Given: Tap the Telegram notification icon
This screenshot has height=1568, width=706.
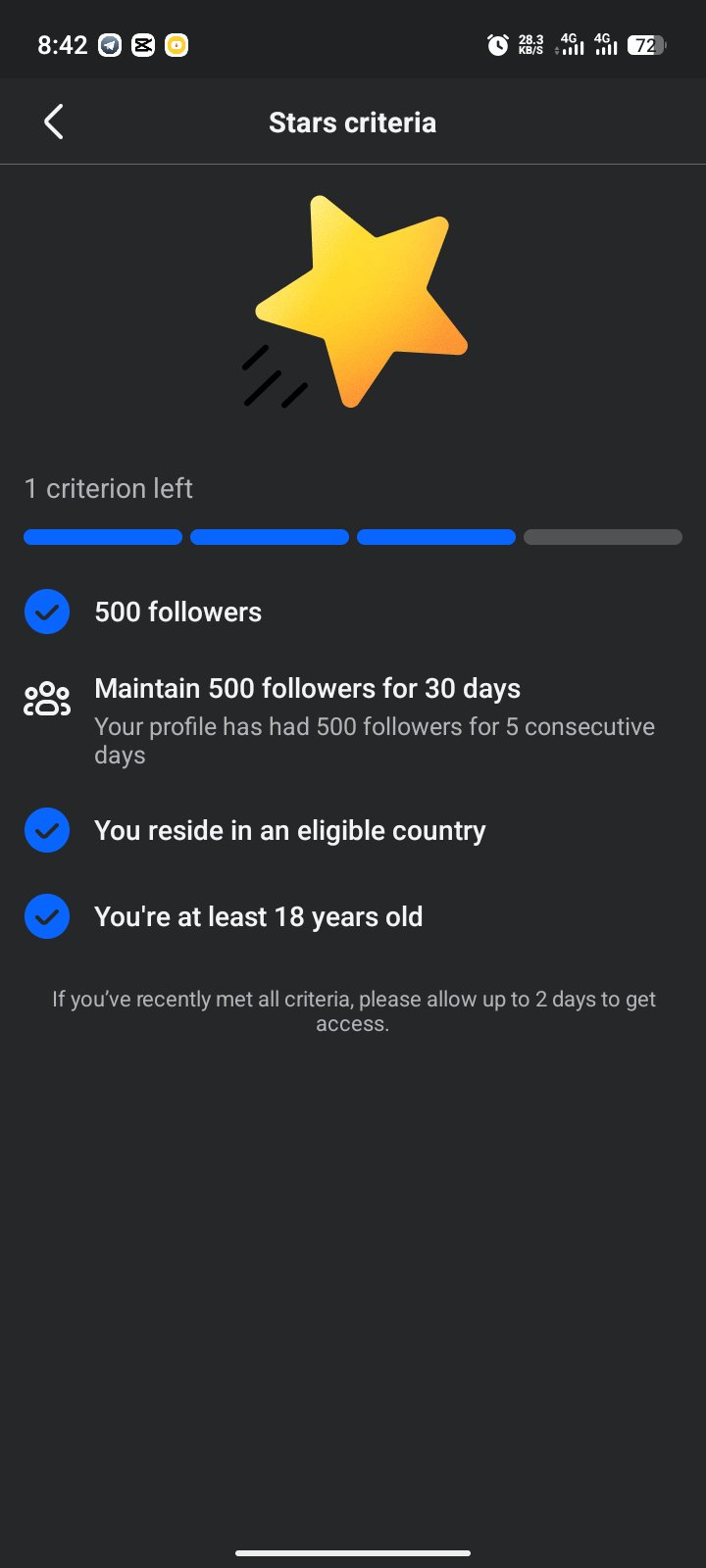Looking at the screenshot, I should (x=110, y=45).
